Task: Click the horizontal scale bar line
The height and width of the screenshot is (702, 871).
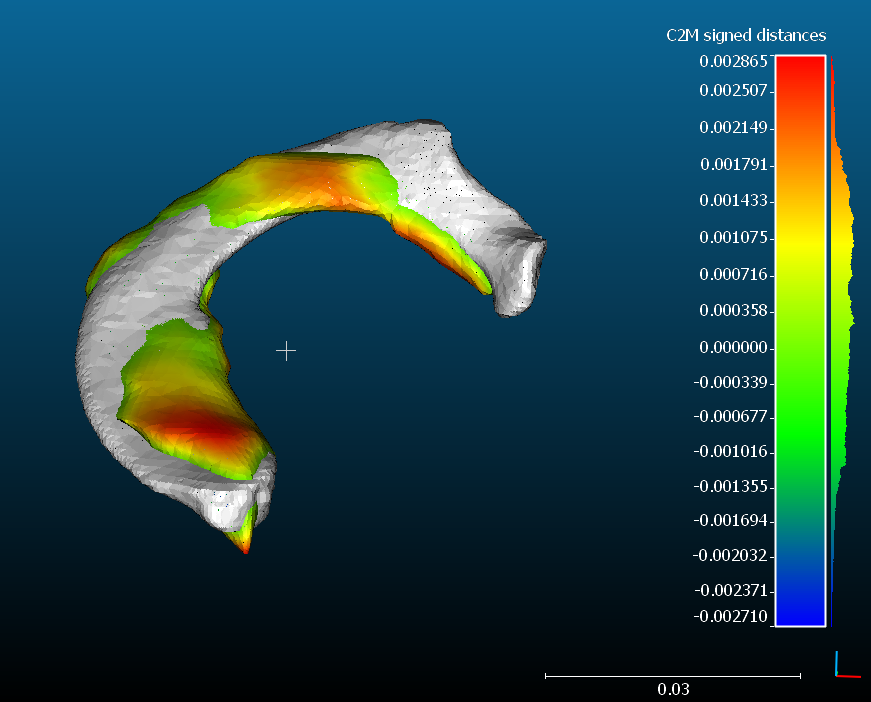Action: 672,676
